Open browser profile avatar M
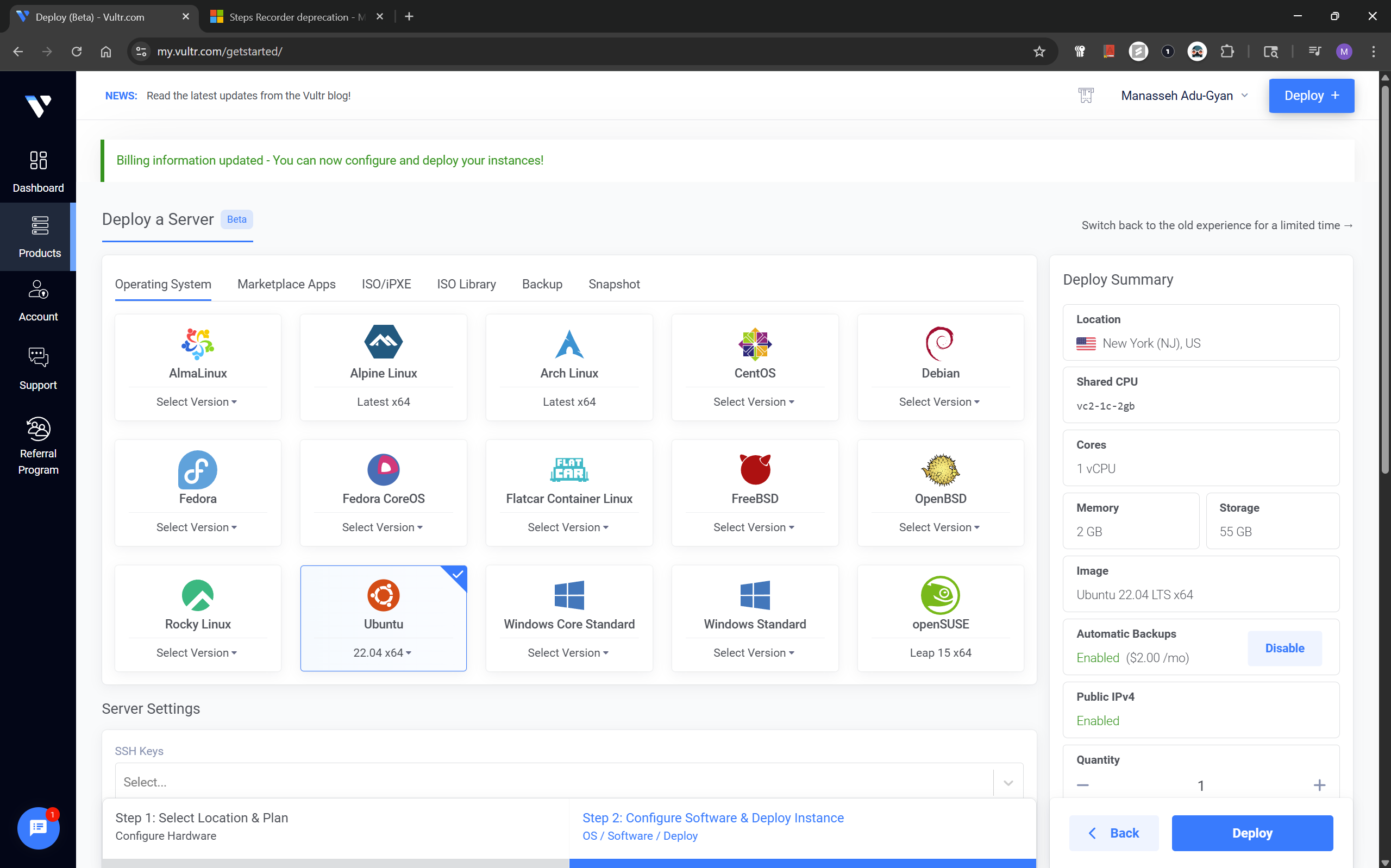The height and width of the screenshot is (868, 1391). [x=1343, y=52]
